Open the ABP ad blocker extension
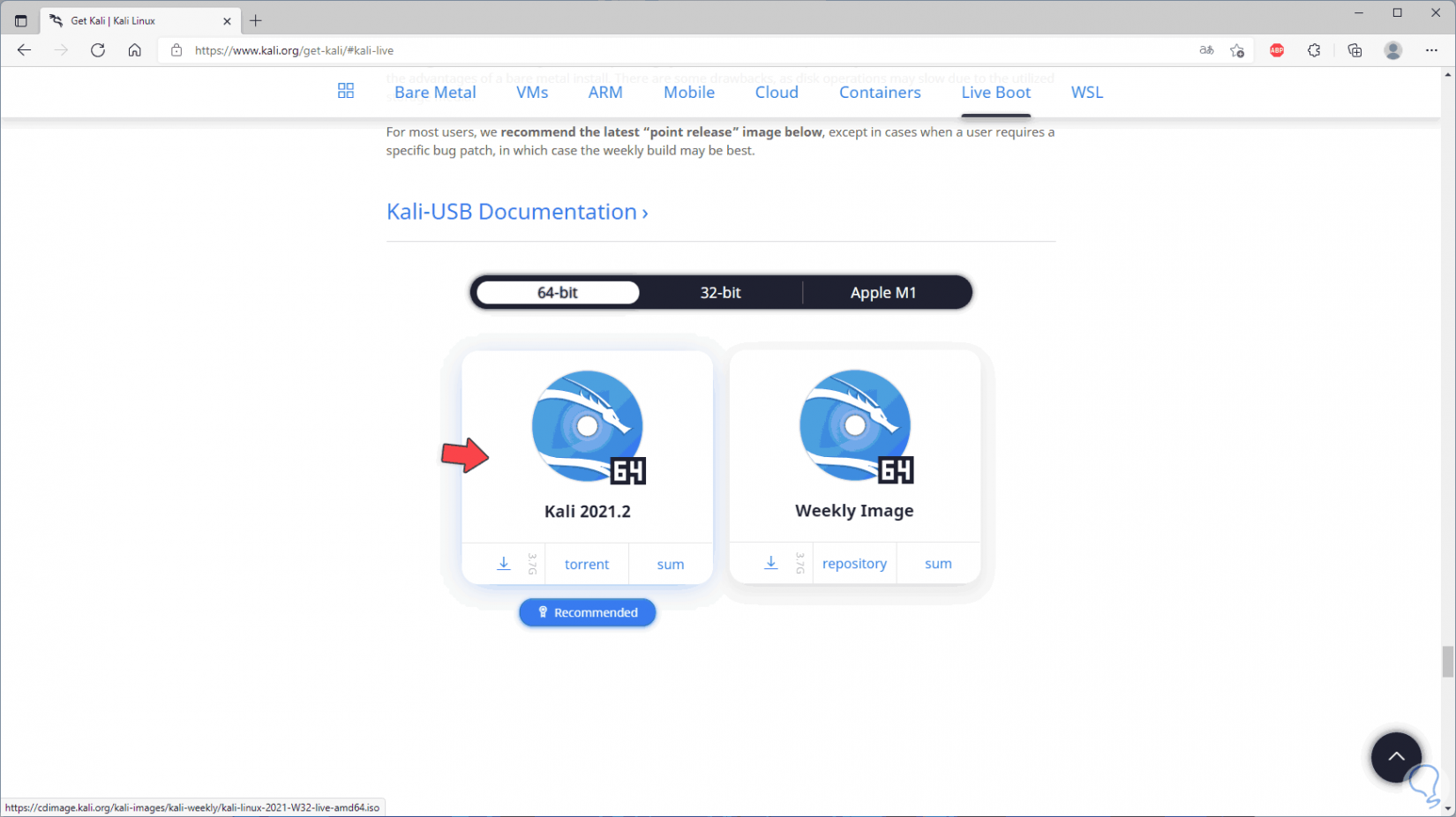Viewport: 1456px width, 817px height. pos(1277,50)
